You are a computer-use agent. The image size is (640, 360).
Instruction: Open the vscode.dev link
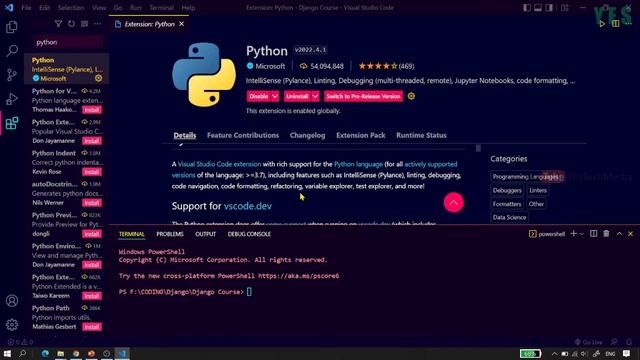click(x=248, y=206)
